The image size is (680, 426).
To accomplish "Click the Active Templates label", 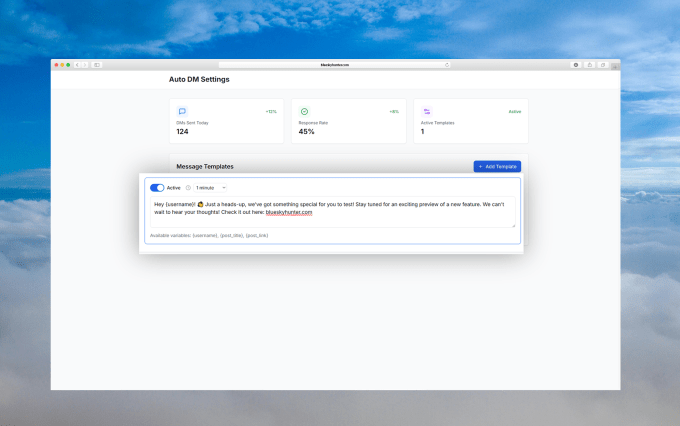I will tap(438, 123).
